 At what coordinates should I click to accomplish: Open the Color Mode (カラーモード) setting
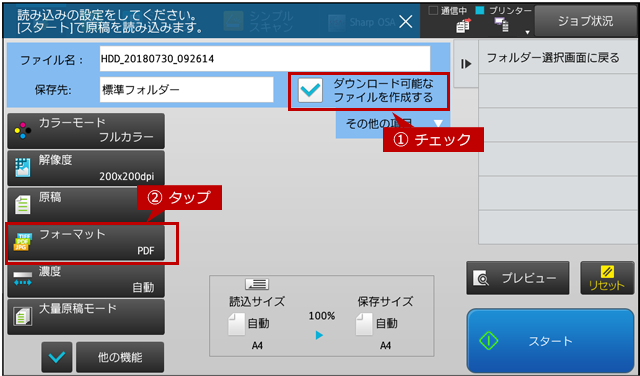(86, 131)
